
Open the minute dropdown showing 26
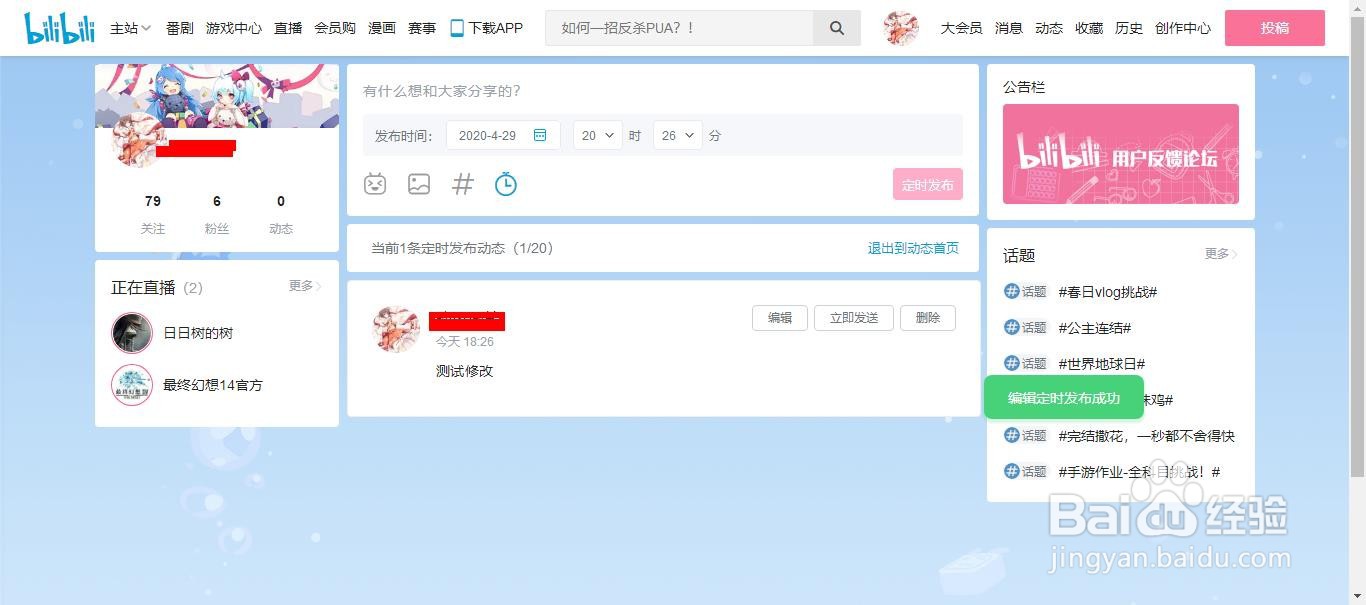(x=677, y=135)
